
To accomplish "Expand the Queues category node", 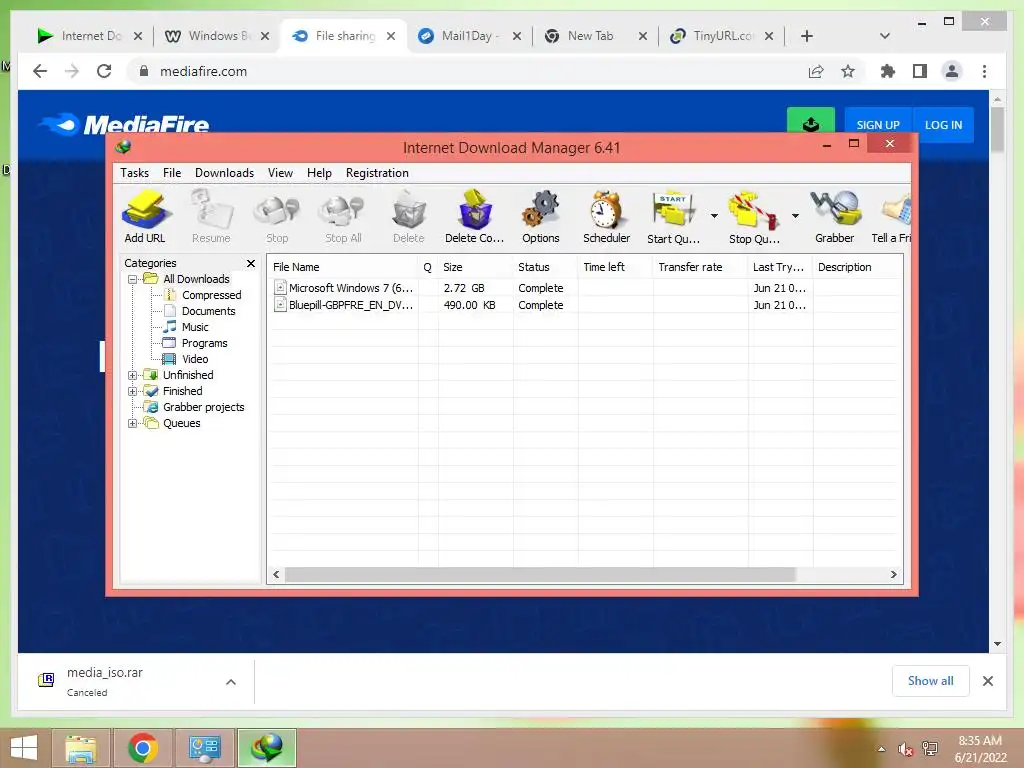I will tap(133, 424).
